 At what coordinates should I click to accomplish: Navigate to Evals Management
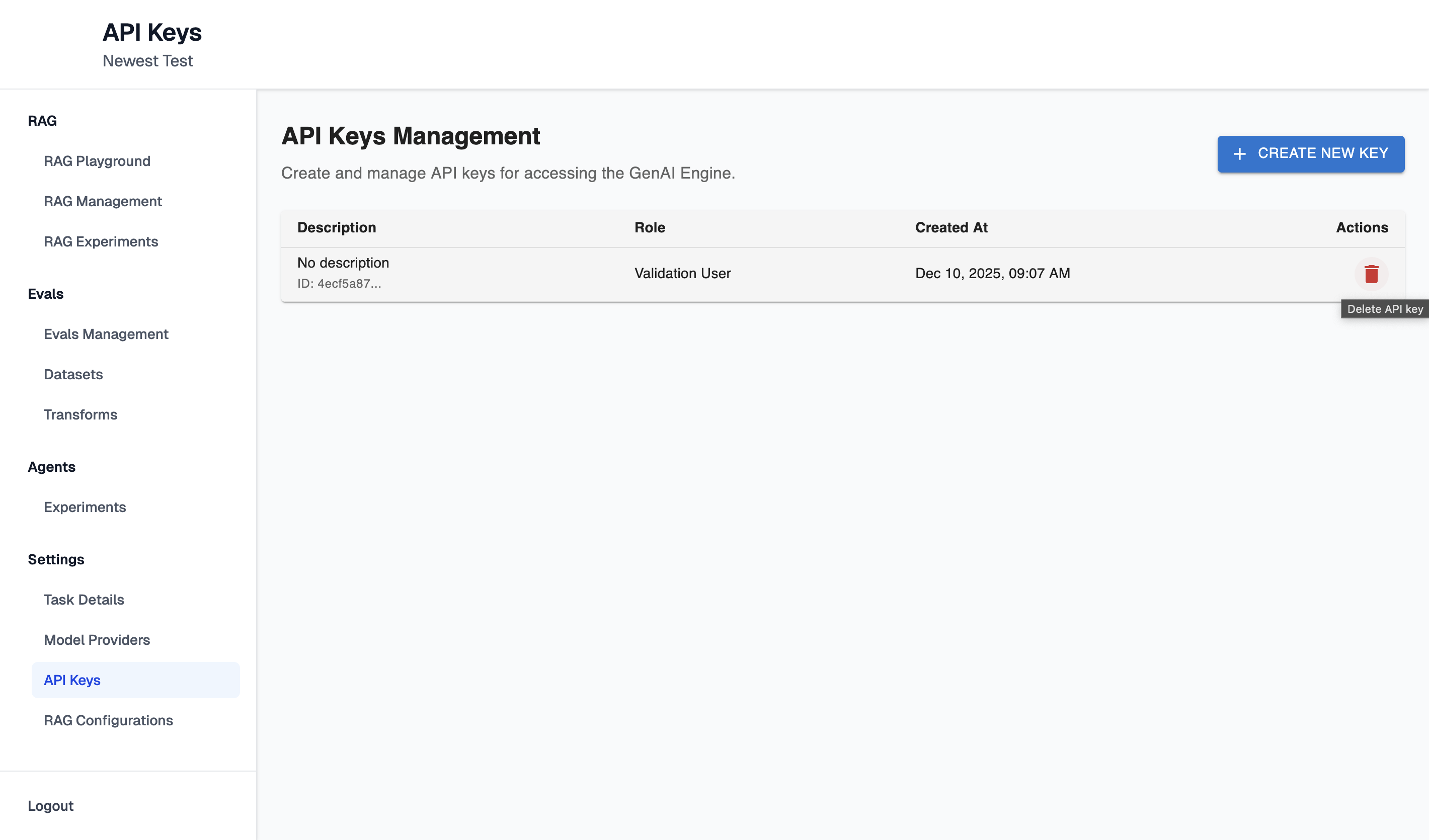[106, 334]
